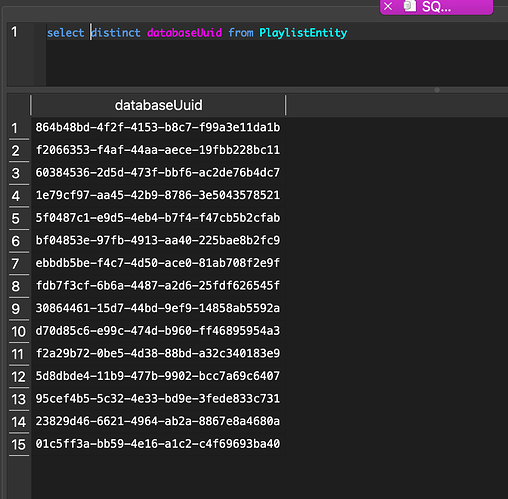This screenshot has height=499, width=508.
Task: Click the document icon in SQ... tab
Action: point(410,6)
